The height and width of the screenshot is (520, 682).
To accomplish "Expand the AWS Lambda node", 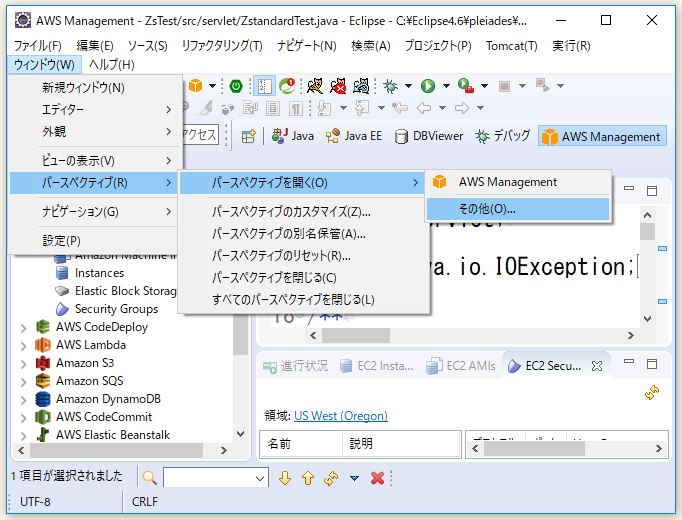I will tap(23, 346).
